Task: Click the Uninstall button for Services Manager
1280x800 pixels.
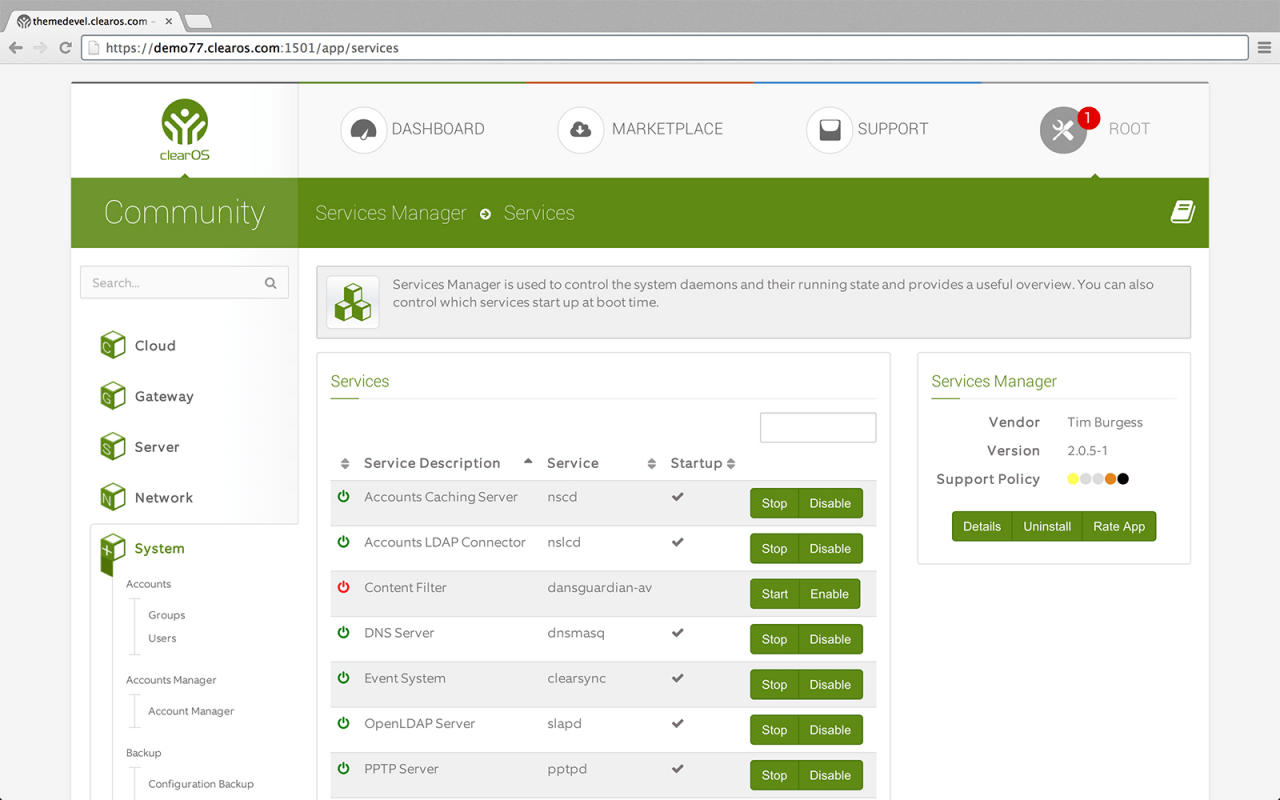Action: coord(1047,526)
